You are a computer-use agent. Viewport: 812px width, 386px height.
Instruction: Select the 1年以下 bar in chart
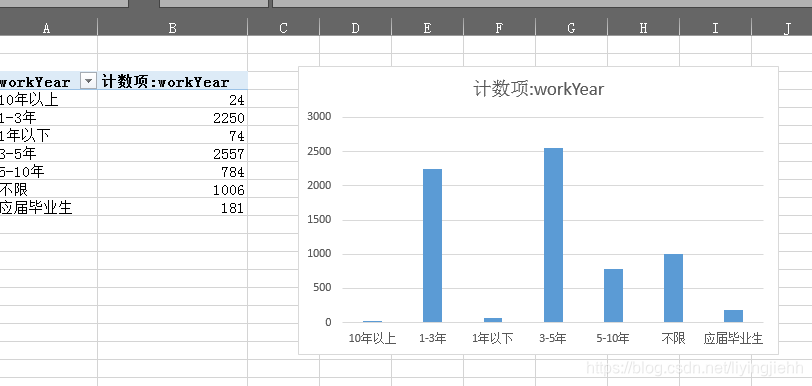[493, 320]
